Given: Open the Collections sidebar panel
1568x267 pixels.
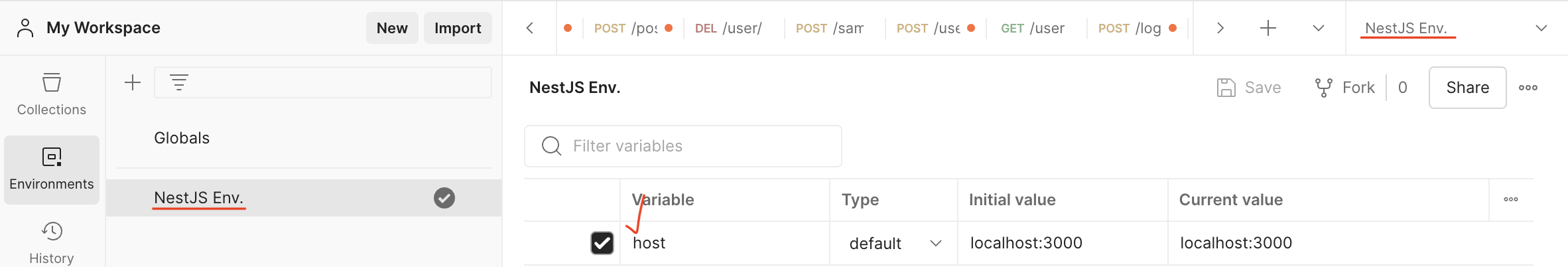Looking at the screenshot, I should (x=52, y=94).
